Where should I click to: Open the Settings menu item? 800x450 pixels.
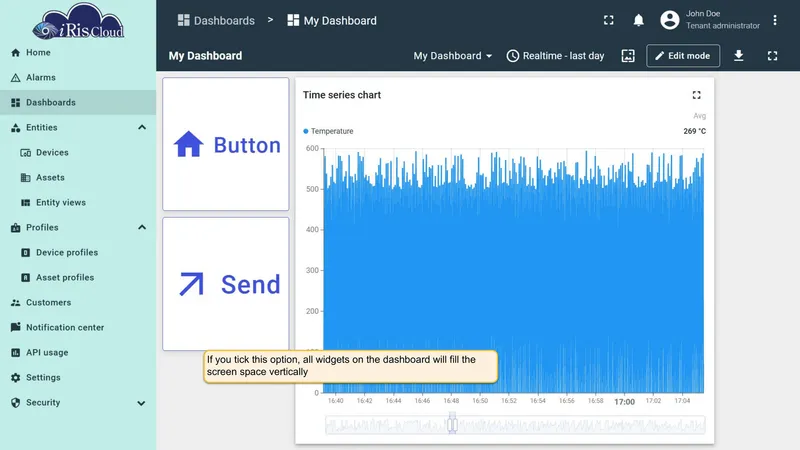pyautogui.click(x=78, y=378)
